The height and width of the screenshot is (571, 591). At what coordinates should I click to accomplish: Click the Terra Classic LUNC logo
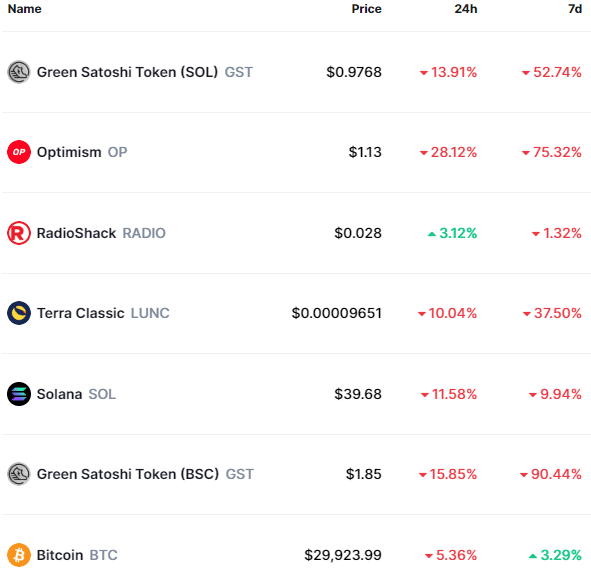[x=19, y=313]
